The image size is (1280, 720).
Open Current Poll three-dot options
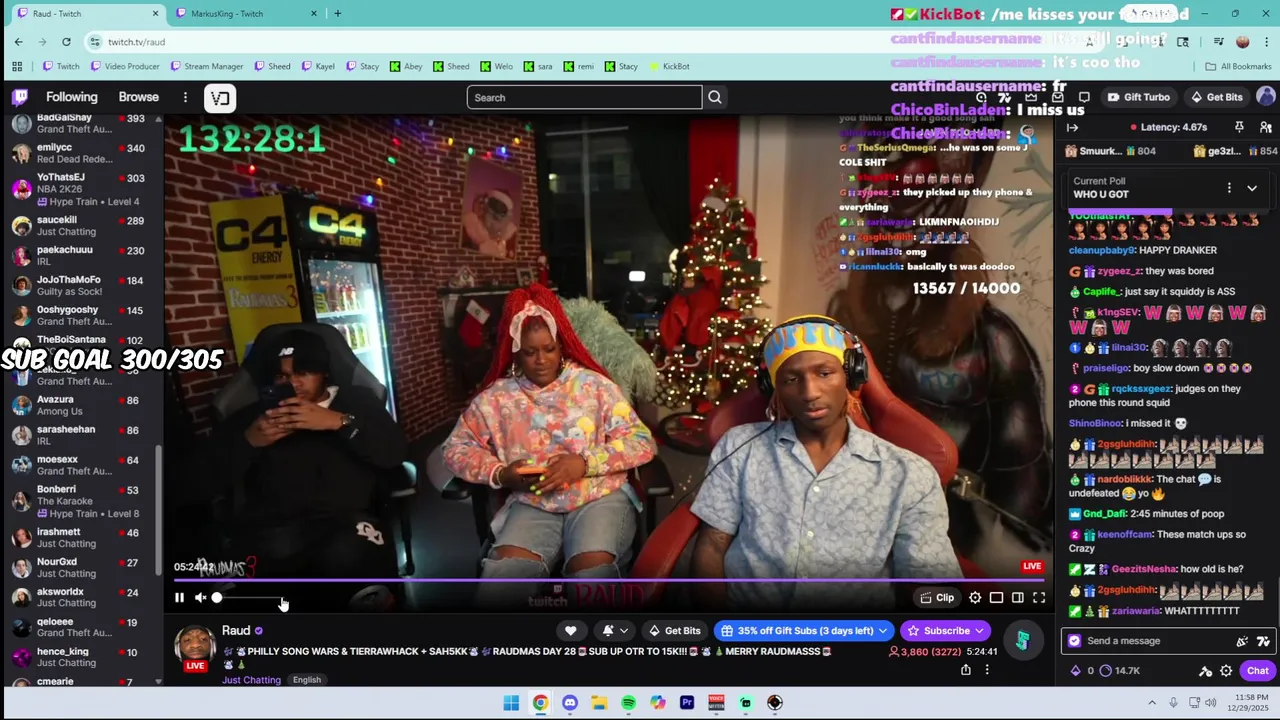1229,188
